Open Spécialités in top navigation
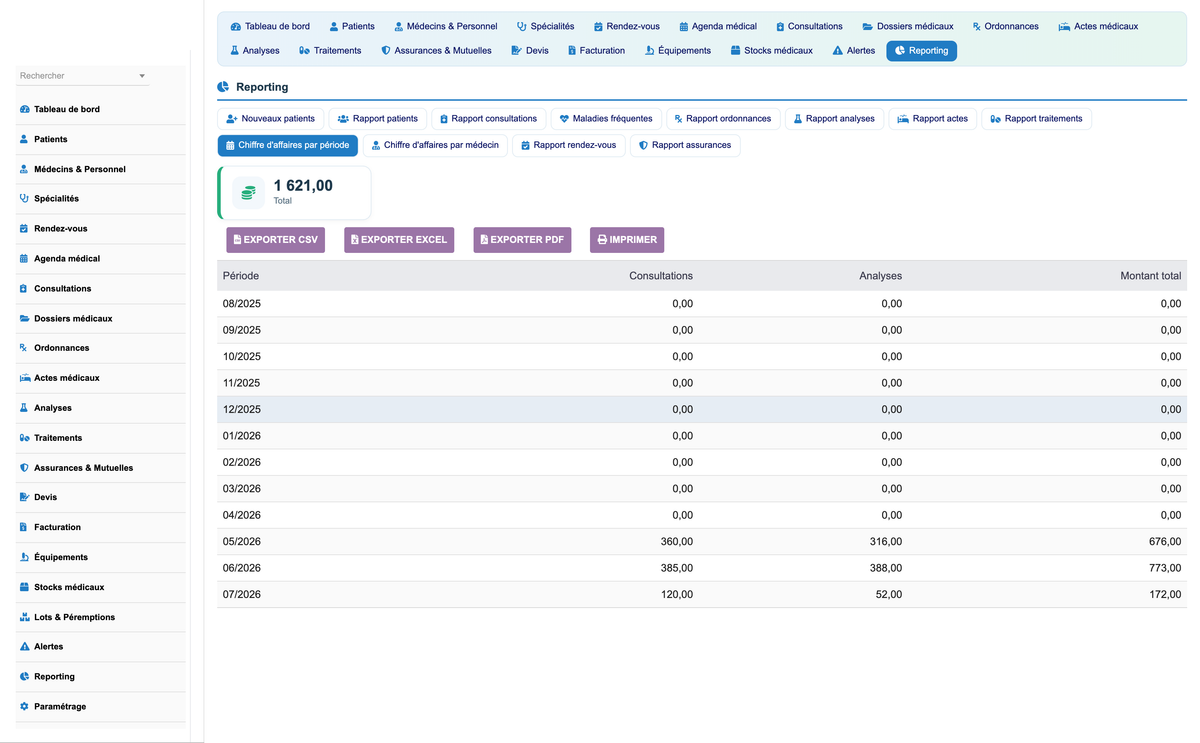The image size is (1200, 743). click(x=546, y=26)
